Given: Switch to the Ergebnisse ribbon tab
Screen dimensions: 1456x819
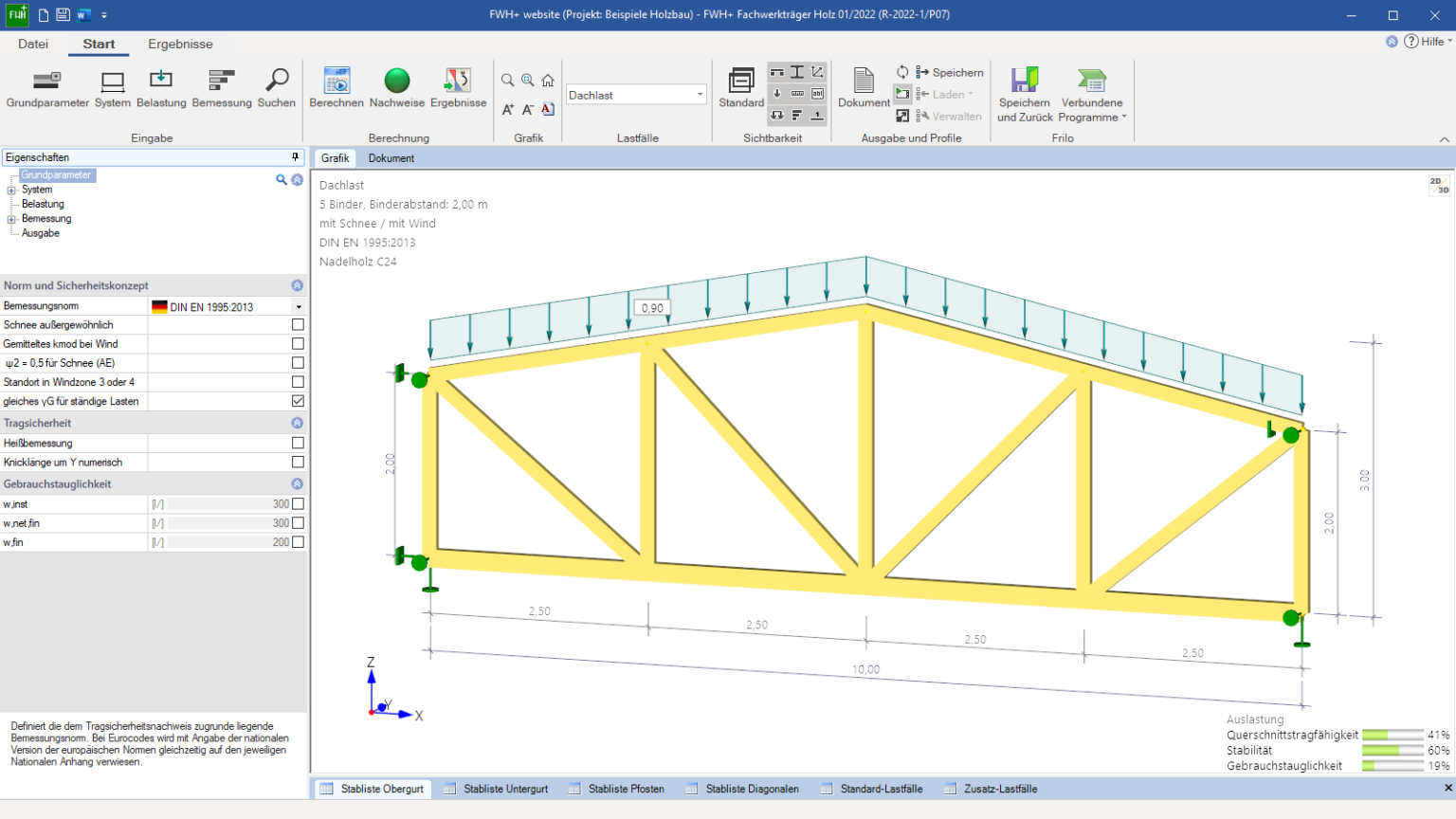Looking at the screenshot, I should (x=180, y=45).
